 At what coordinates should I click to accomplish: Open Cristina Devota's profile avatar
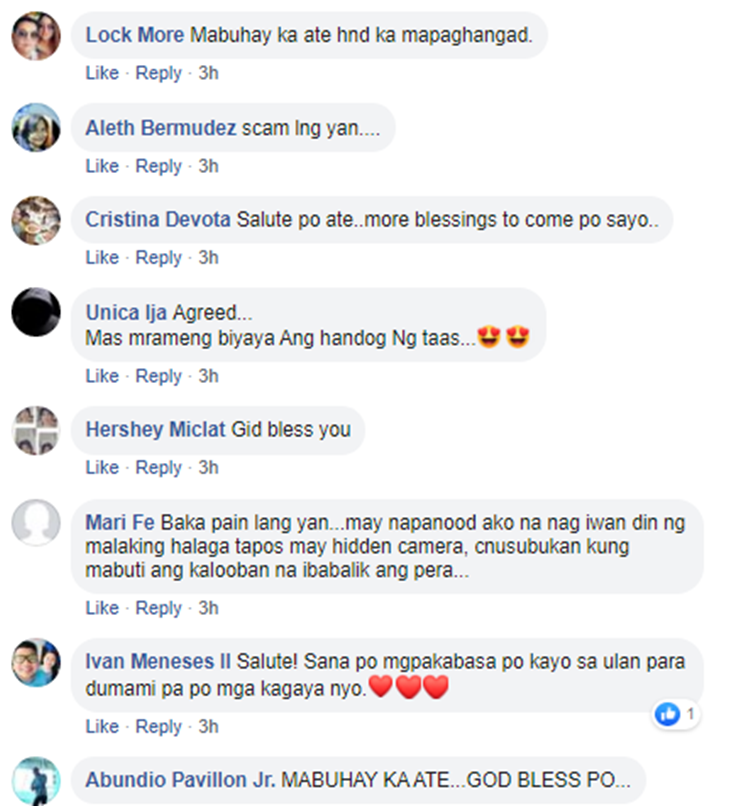pyautogui.click(x=36, y=221)
